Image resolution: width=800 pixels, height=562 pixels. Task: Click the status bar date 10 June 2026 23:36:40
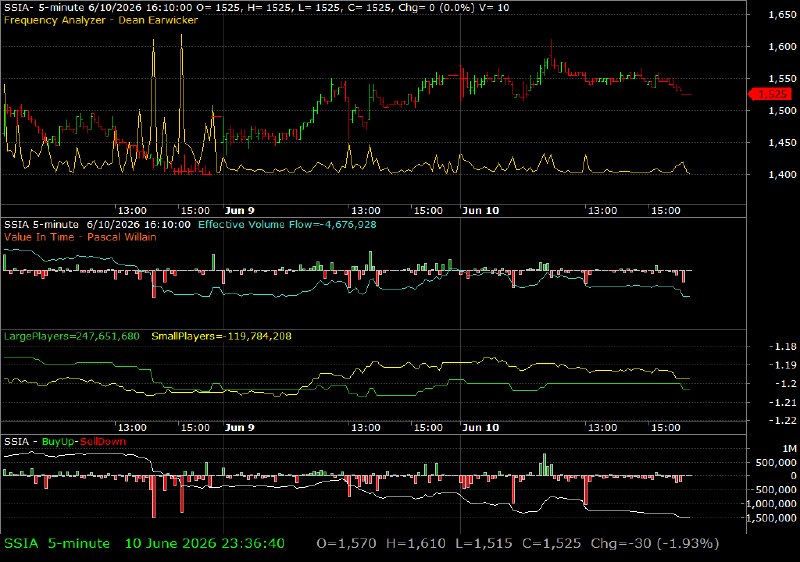click(x=205, y=544)
